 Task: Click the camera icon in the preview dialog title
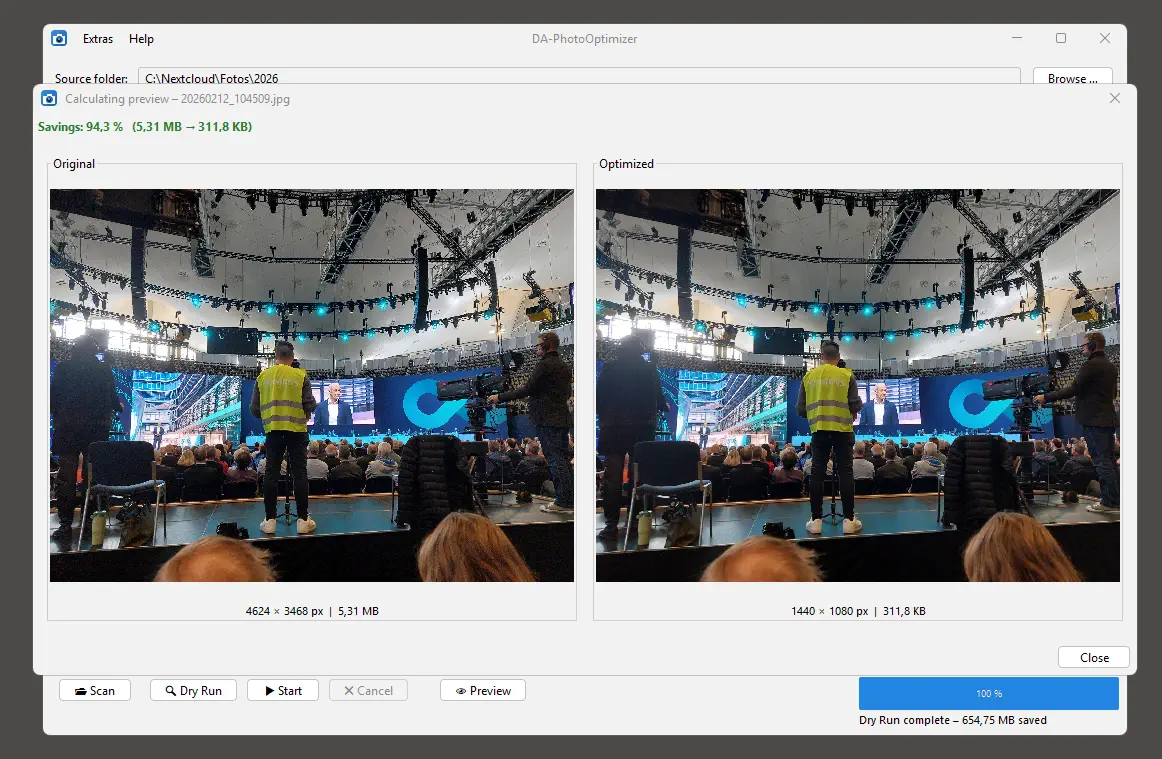pyautogui.click(x=48, y=99)
